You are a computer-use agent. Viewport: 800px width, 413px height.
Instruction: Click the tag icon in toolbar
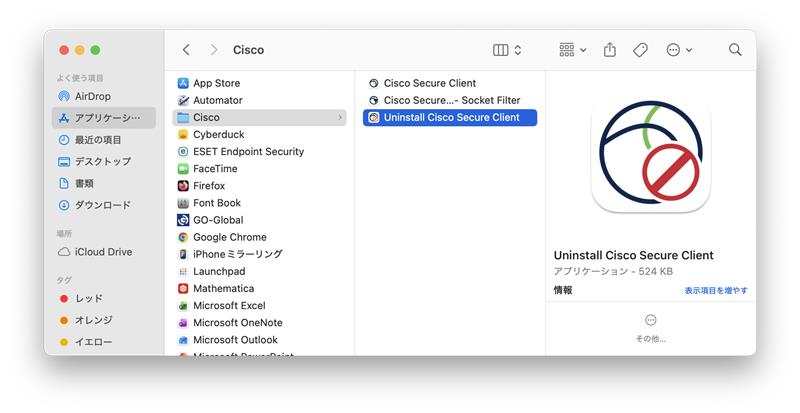tap(640, 50)
